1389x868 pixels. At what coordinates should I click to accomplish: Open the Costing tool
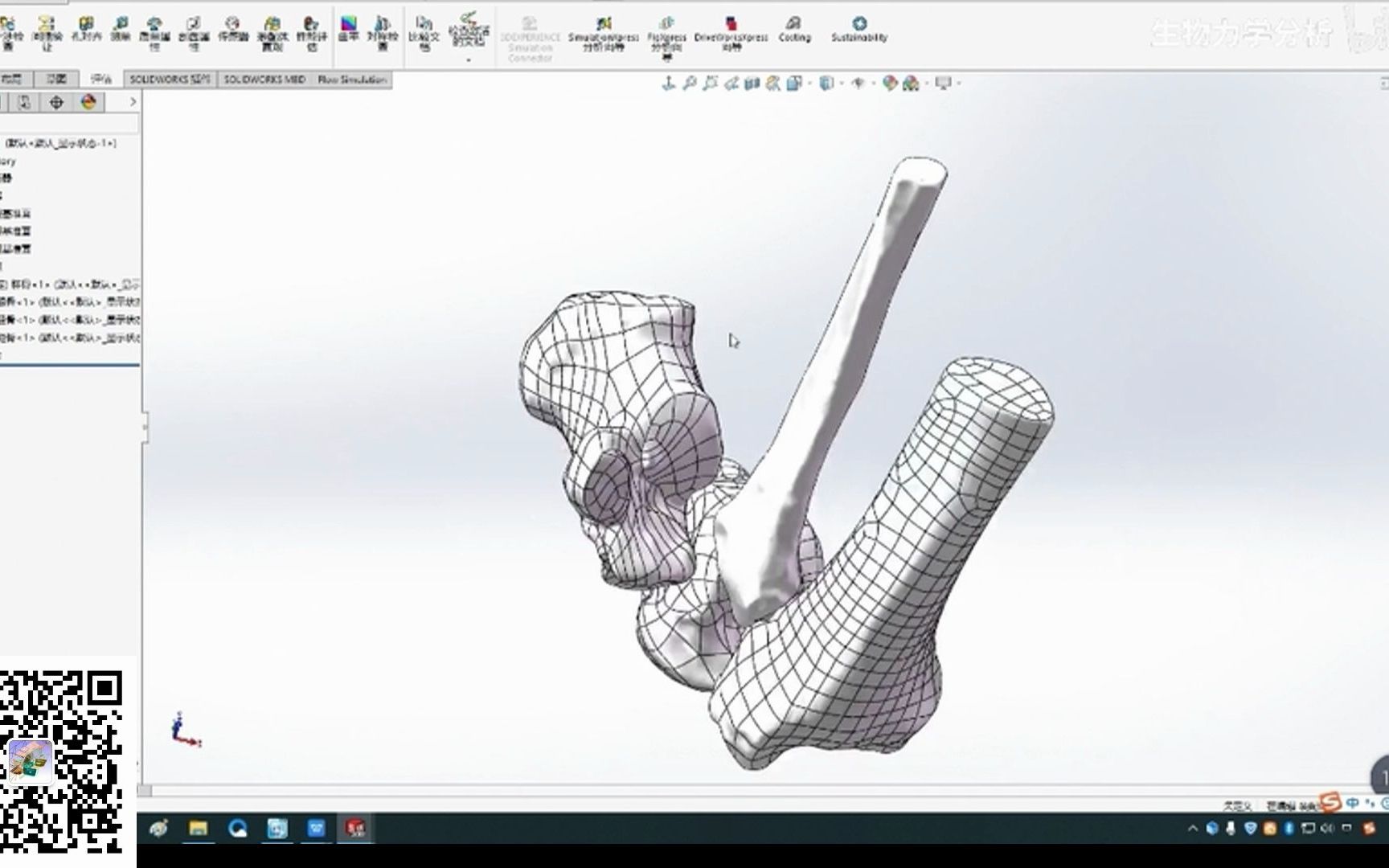[x=794, y=29]
